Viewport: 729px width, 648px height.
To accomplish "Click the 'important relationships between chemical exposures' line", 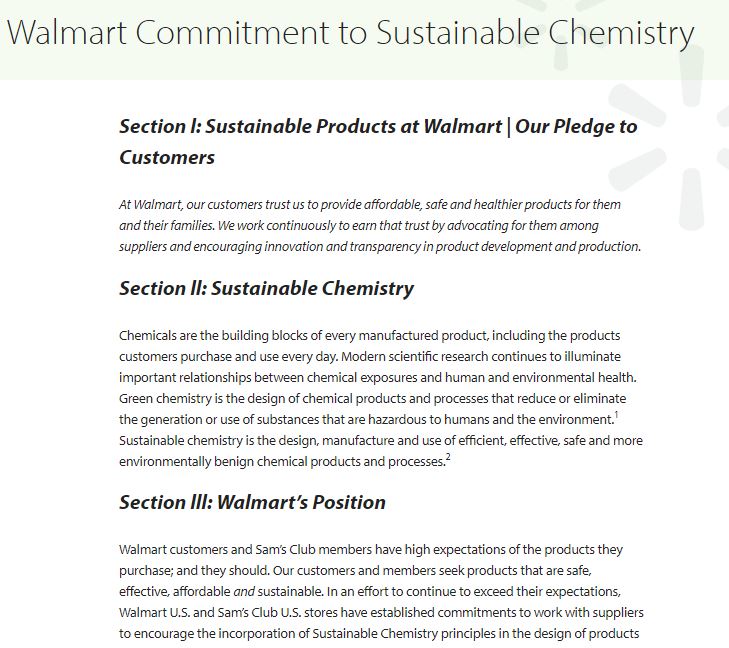I will point(378,377).
